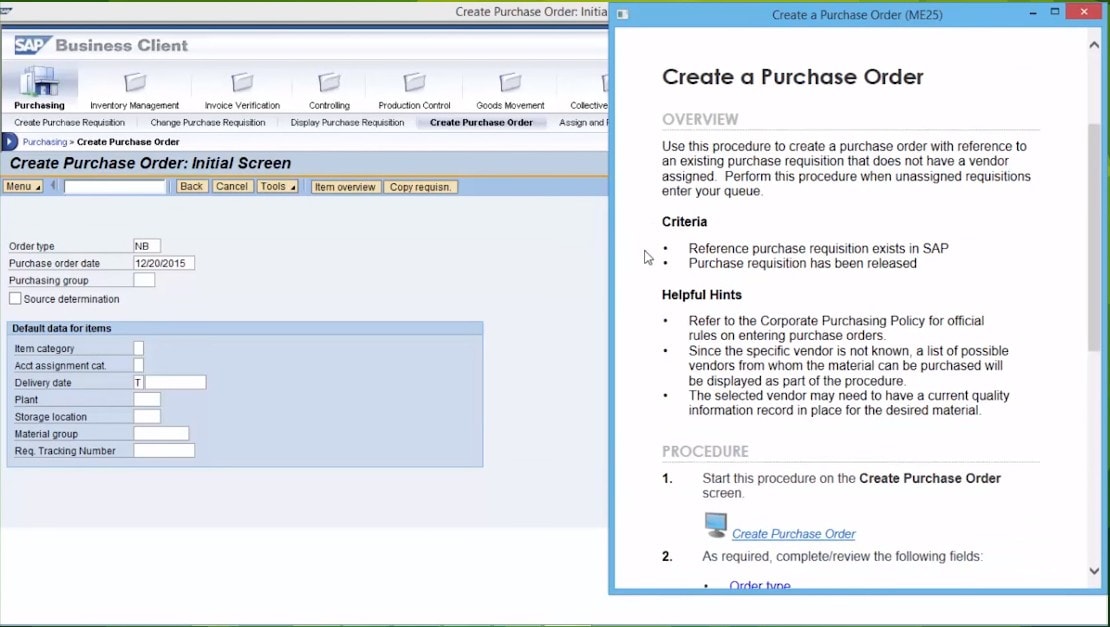The height and width of the screenshot is (627, 1110).
Task: Click the Back button
Action: coord(191,186)
